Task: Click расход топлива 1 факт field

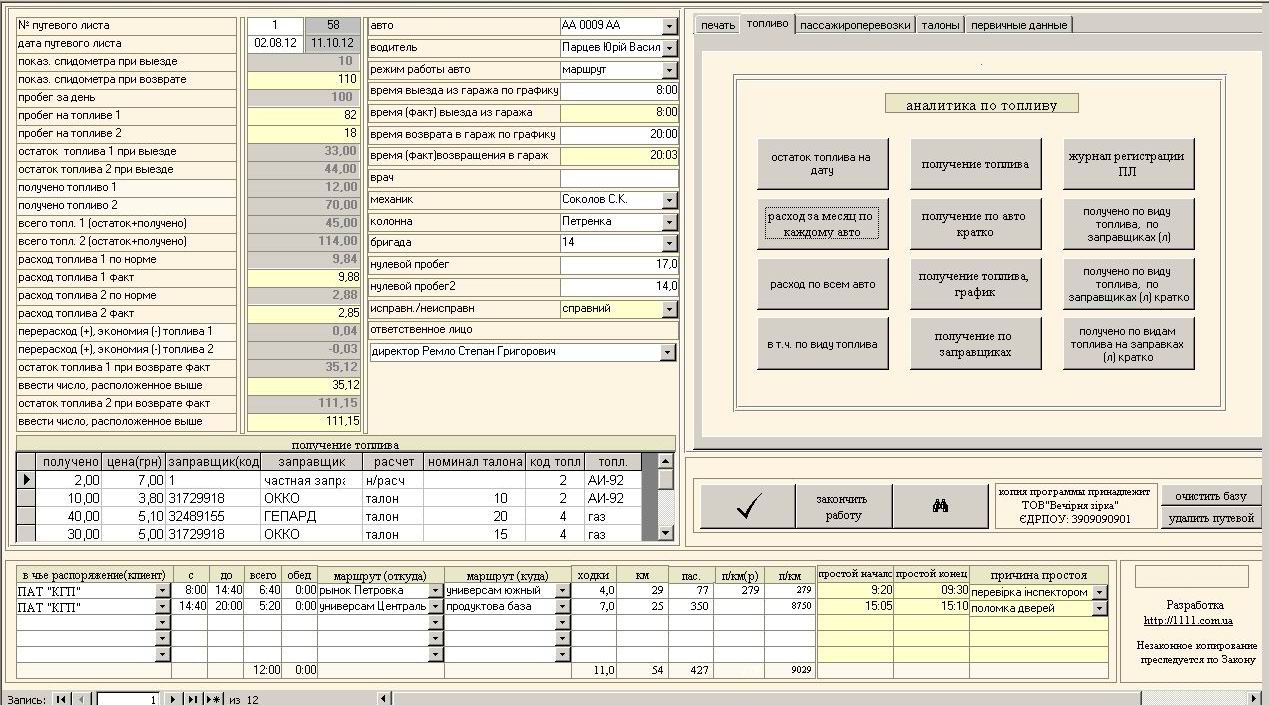Action: click(x=303, y=278)
